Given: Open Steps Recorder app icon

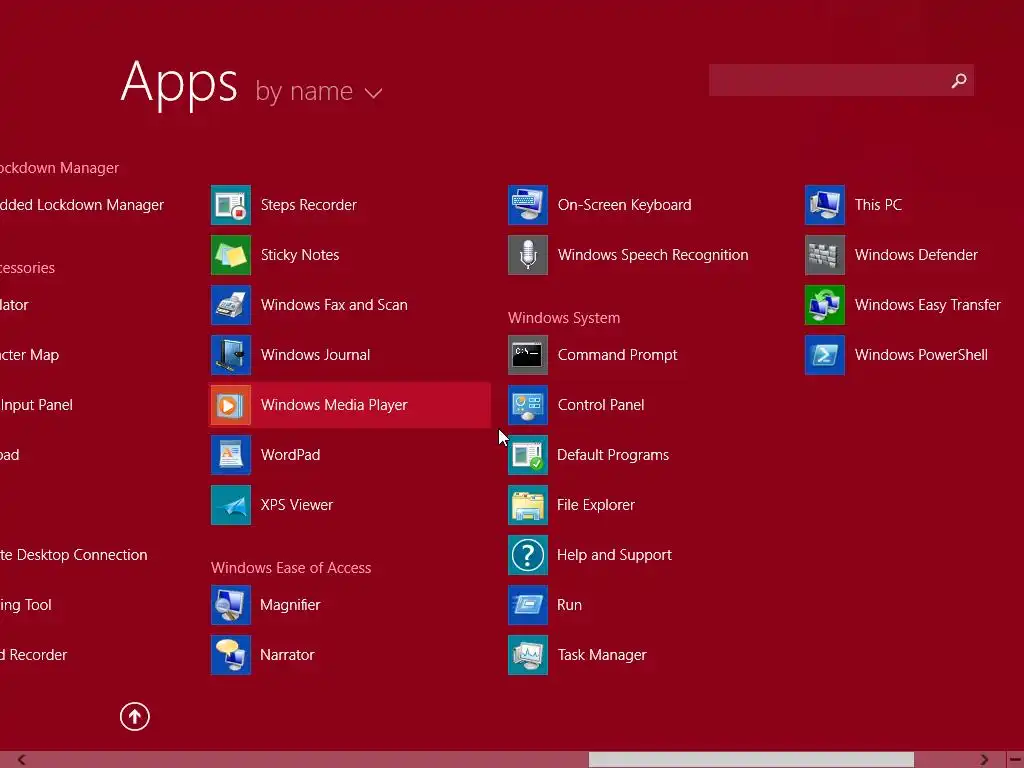Looking at the screenshot, I should (231, 205).
